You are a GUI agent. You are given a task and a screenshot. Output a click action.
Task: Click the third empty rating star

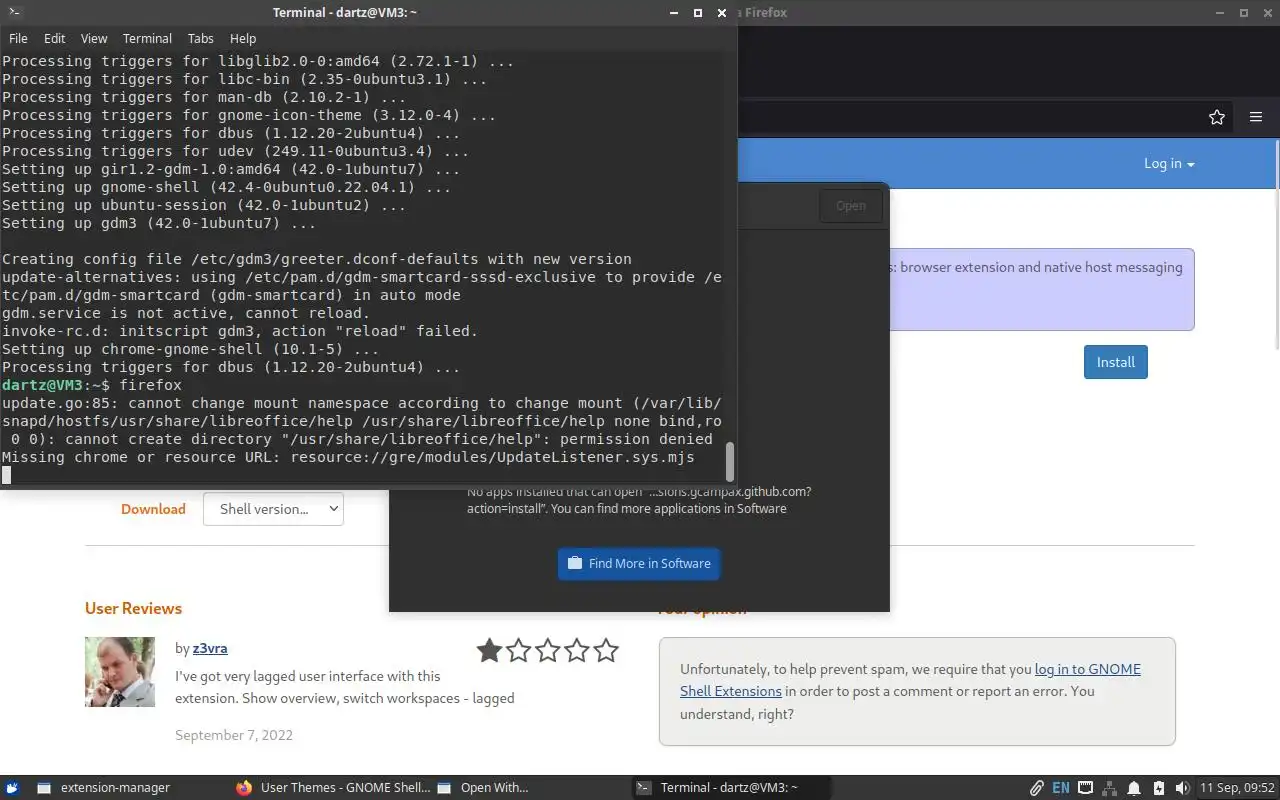pos(548,651)
